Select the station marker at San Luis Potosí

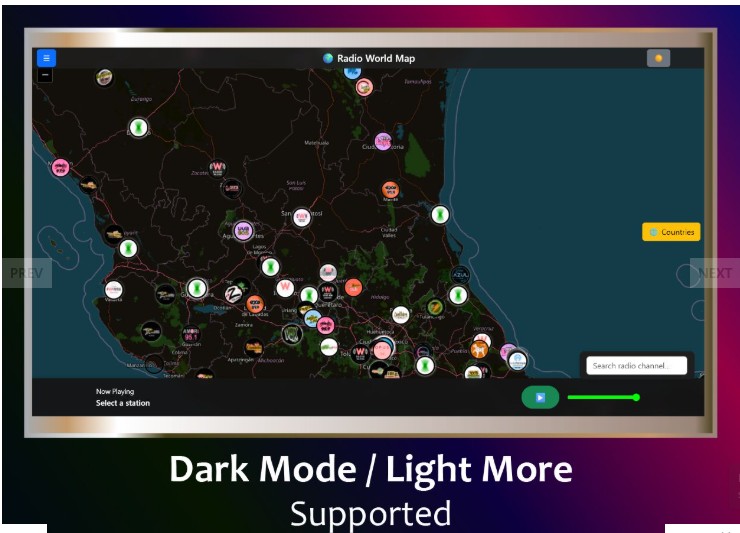click(301, 217)
